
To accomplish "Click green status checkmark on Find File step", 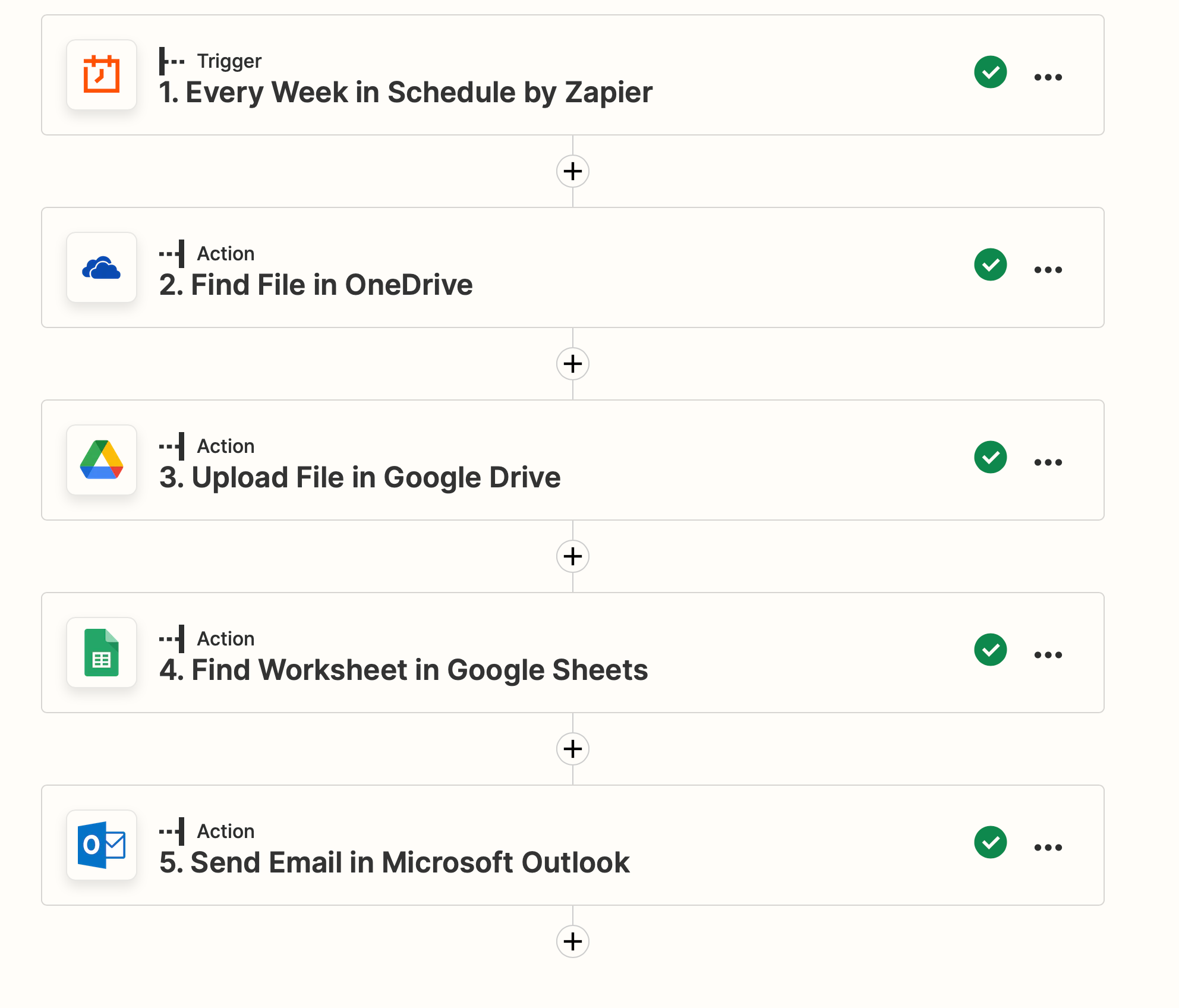I will pos(991,264).
